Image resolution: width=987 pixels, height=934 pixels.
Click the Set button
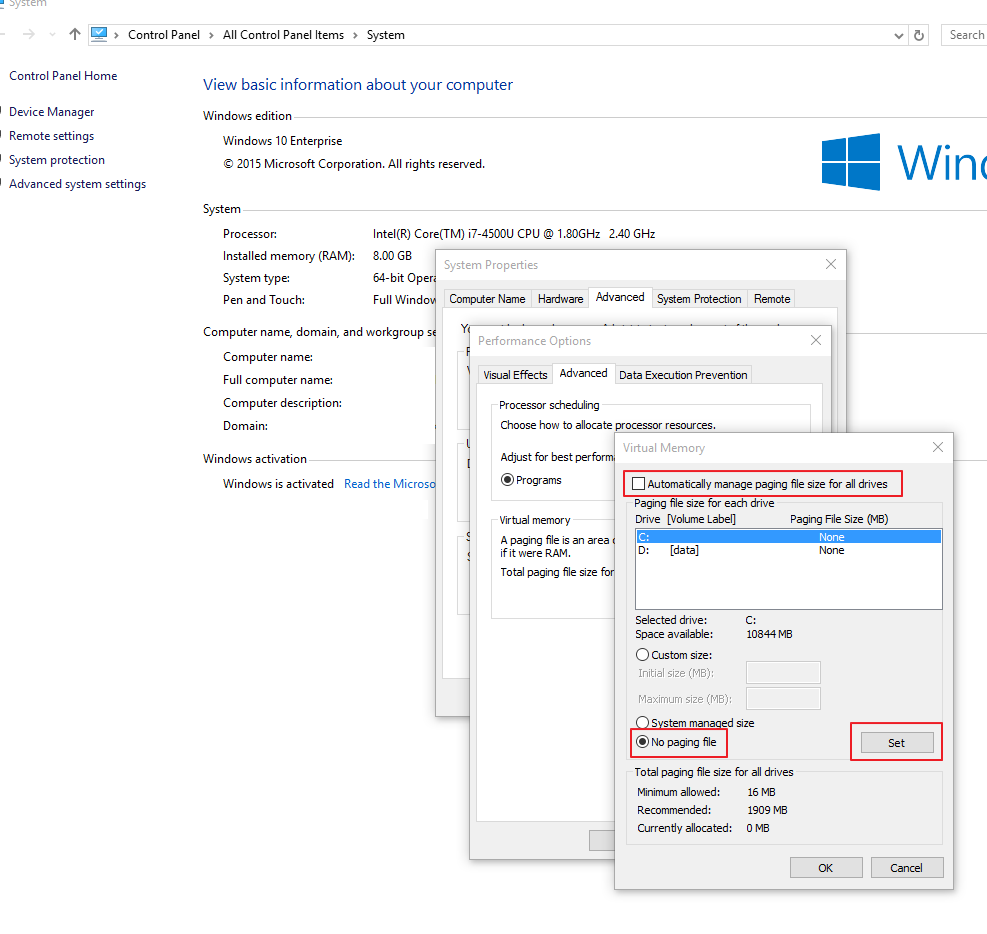[896, 741]
